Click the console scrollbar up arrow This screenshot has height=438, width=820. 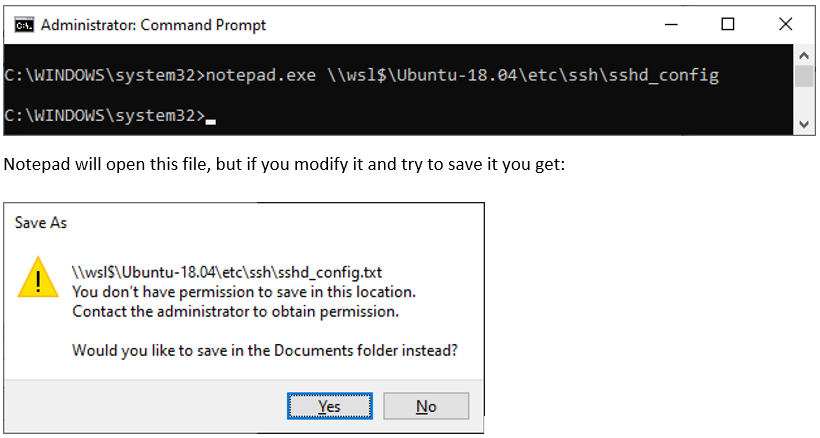pos(804,55)
